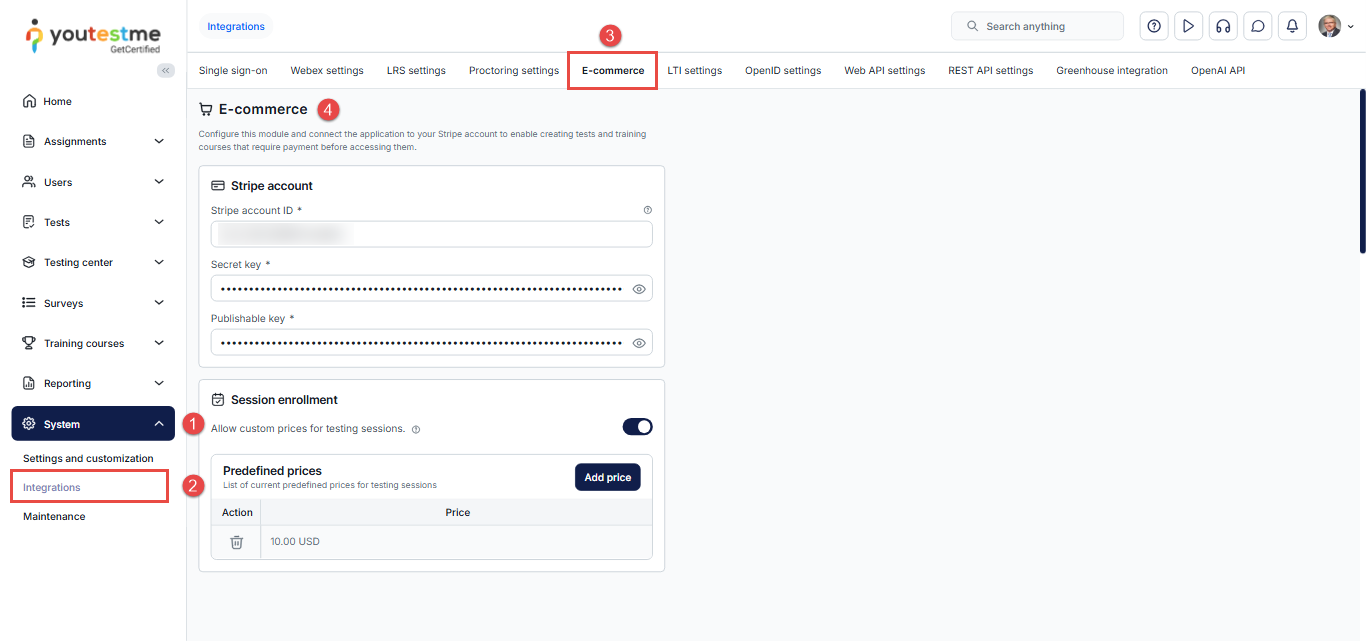1366x641 pixels.
Task: Switch to Greenhouse integration tab
Action: pyautogui.click(x=1112, y=70)
